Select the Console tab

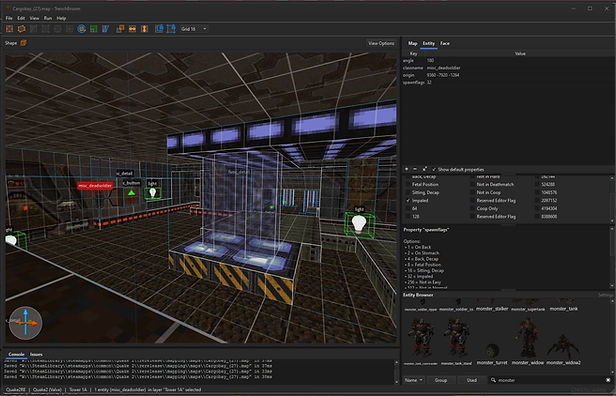tap(16, 354)
